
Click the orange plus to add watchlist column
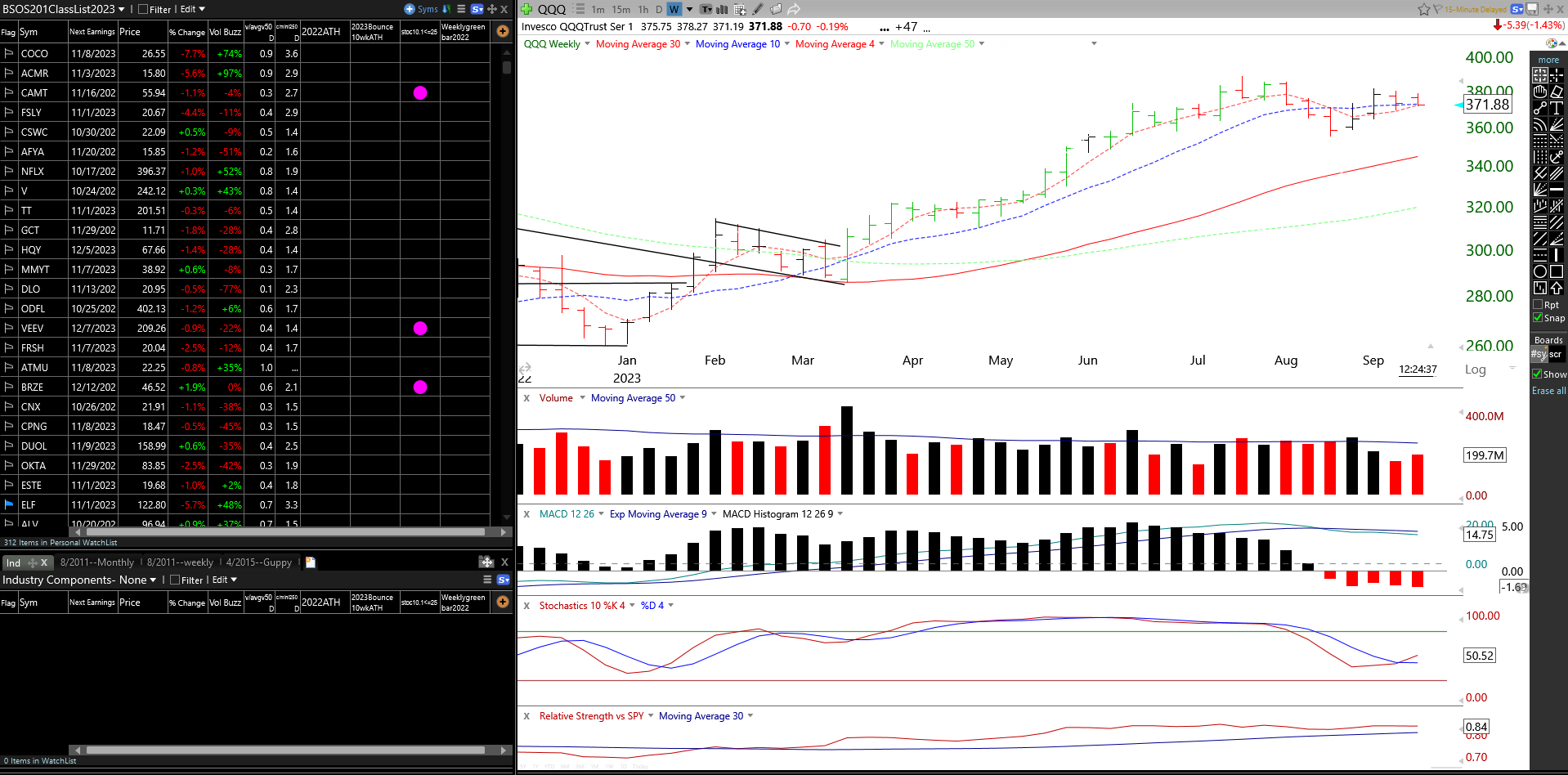click(x=503, y=31)
